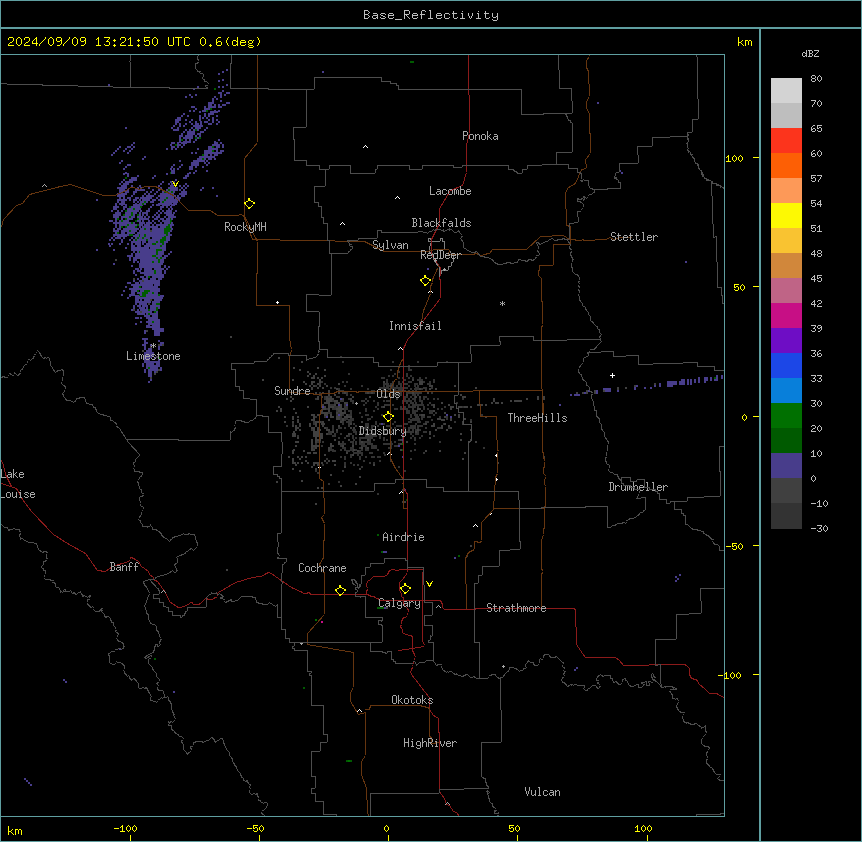Click the Sylvan label

coord(390,245)
